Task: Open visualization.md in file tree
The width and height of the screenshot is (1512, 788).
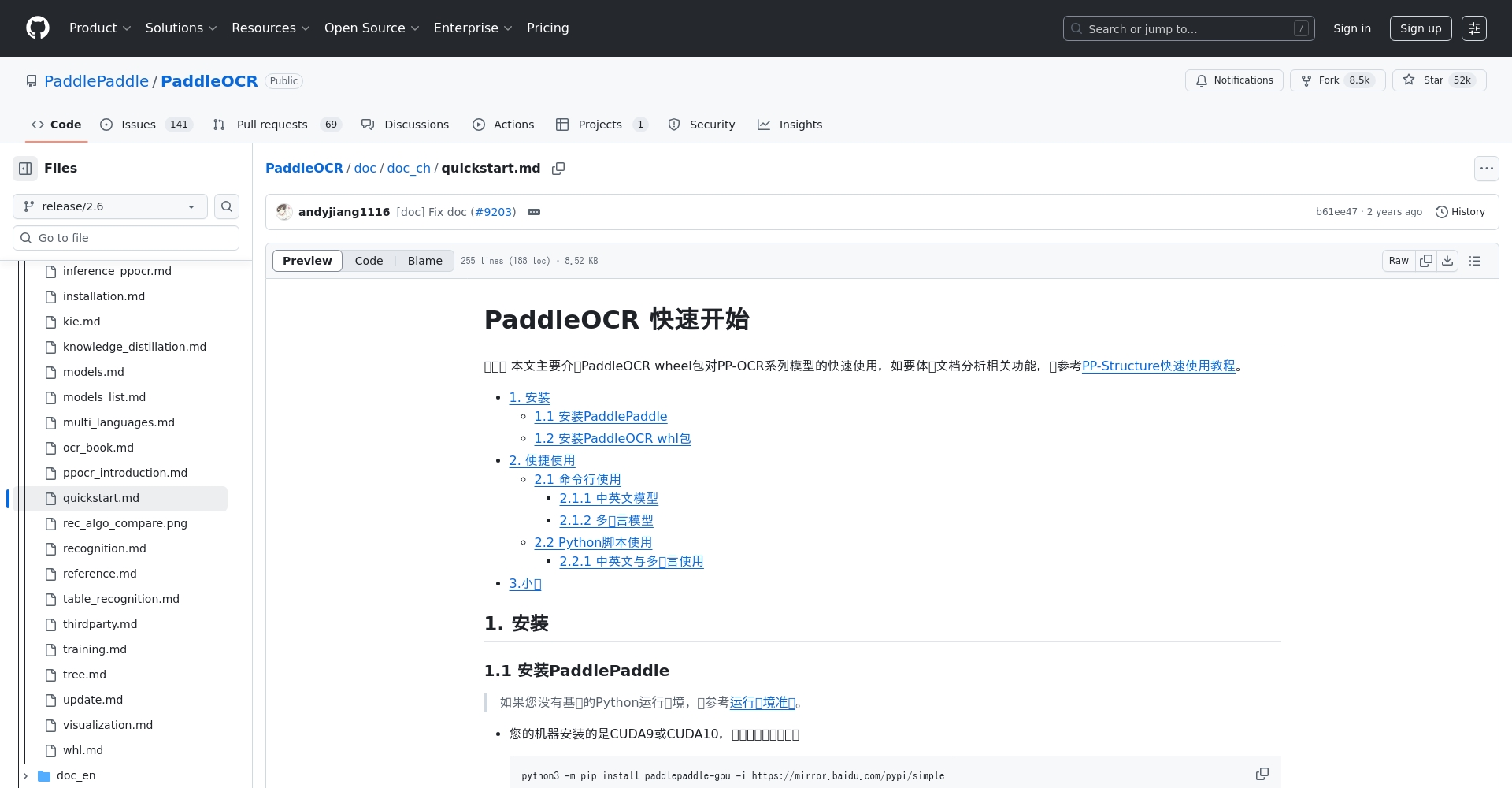Action: 108,725
